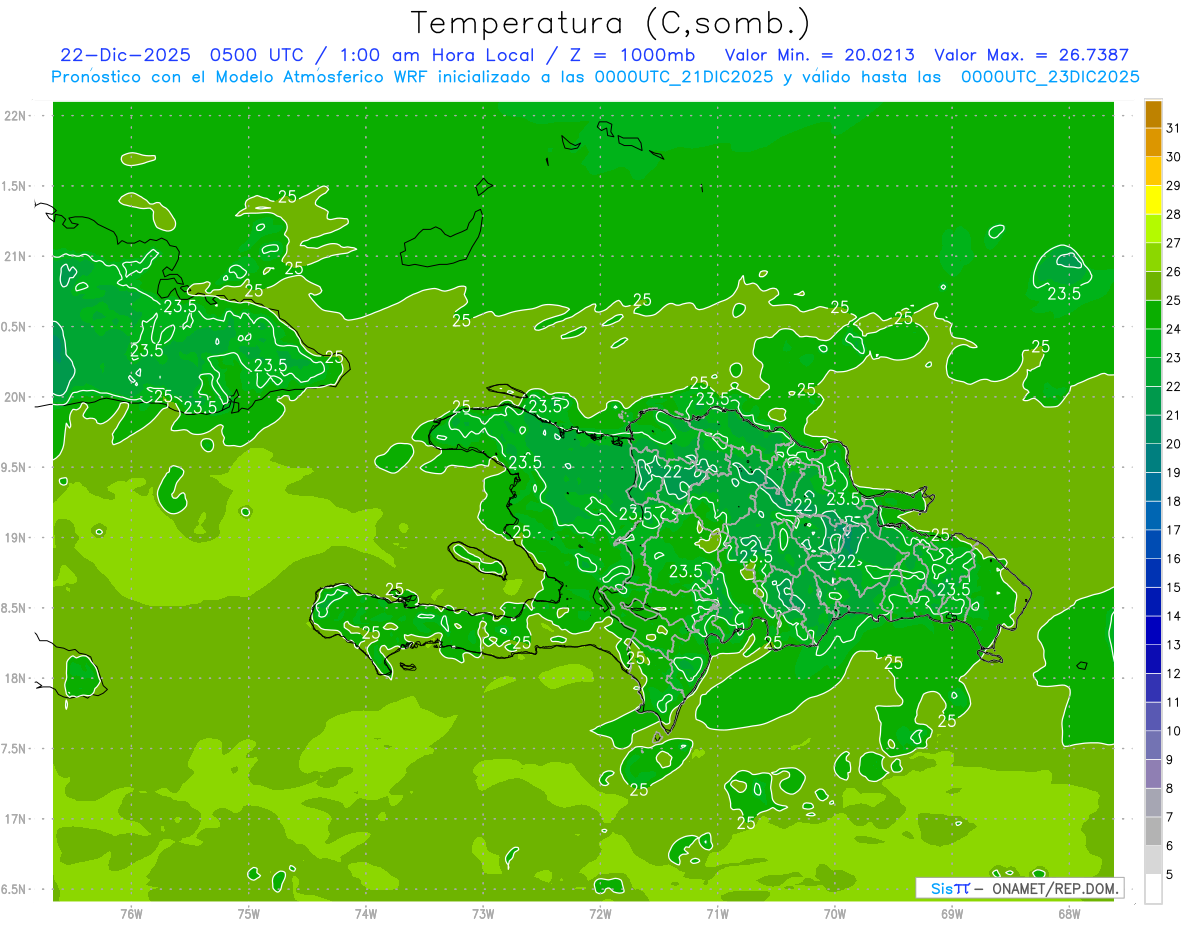Click the yellow swatch between 28 and 29
The width and height of the screenshot is (1200, 927).
pyautogui.click(x=1153, y=200)
